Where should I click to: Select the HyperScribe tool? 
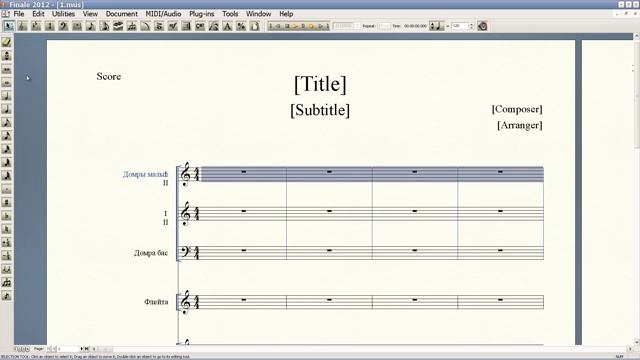(118, 26)
